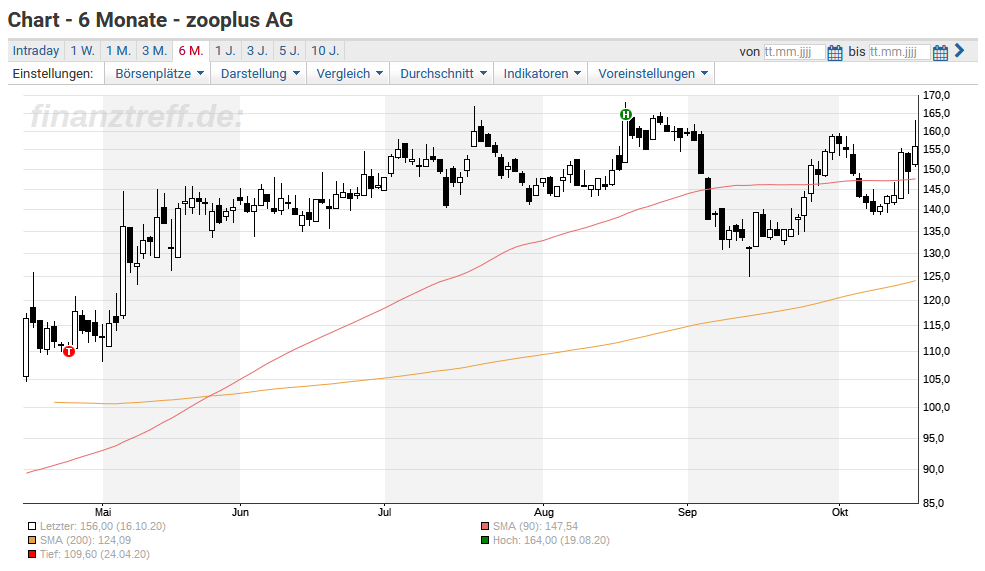Viewport: 985px width, 571px height.
Task: Click 'SMA (200): 124,09' legend text
Action: pos(85,540)
